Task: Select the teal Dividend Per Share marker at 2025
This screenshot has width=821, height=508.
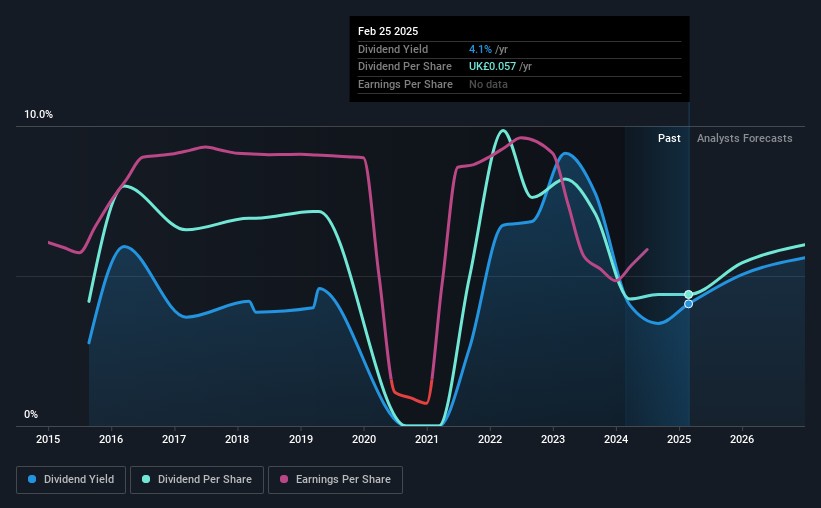Action: click(x=688, y=294)
